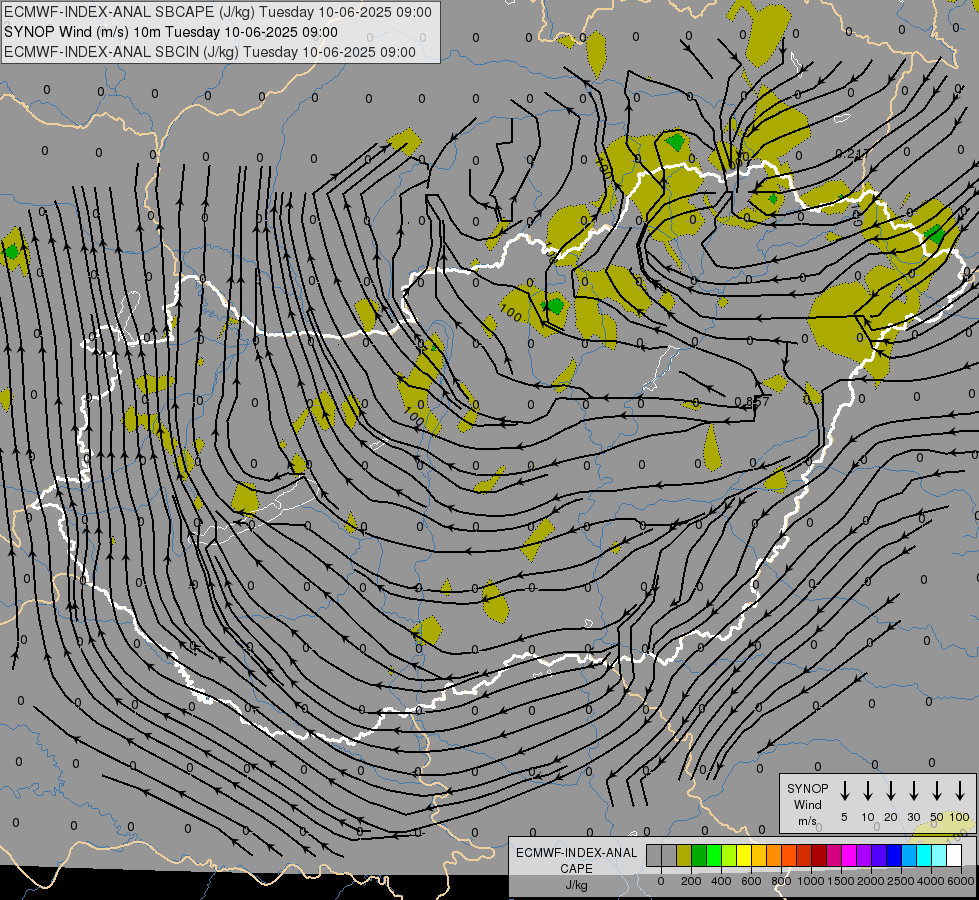This screenshot has height=900, width=979.
Task: Select the sky blue swatch after 2500 tick
Action: (909, 855)
